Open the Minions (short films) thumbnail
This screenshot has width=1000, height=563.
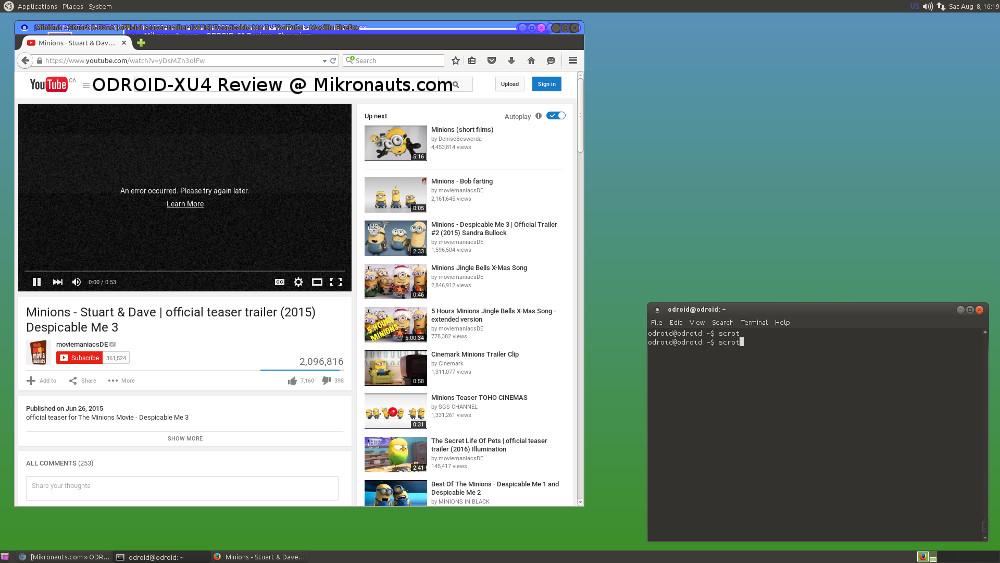point(395,143)
